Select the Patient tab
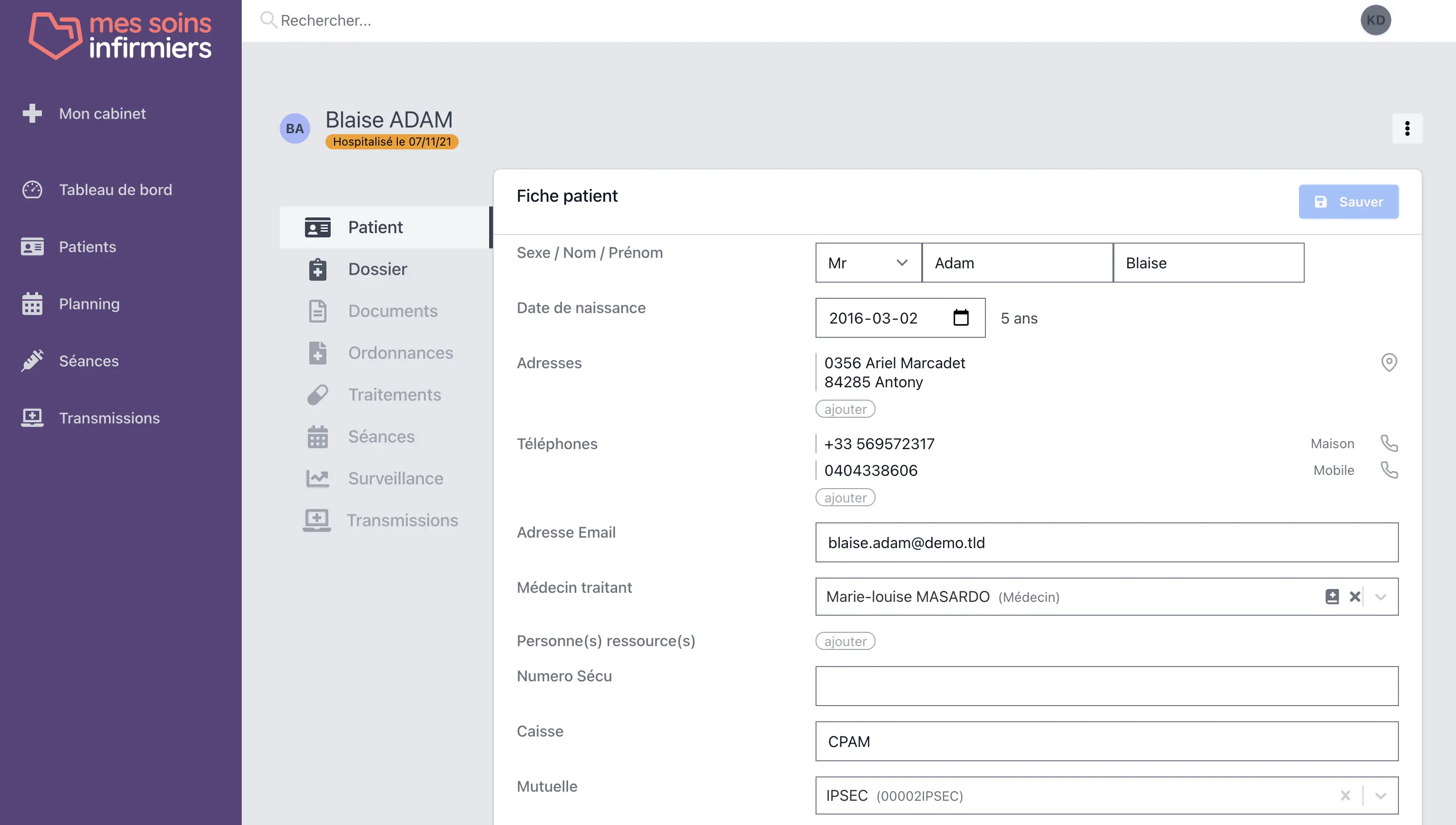1456x825 pixels. (x=385, y=227)
